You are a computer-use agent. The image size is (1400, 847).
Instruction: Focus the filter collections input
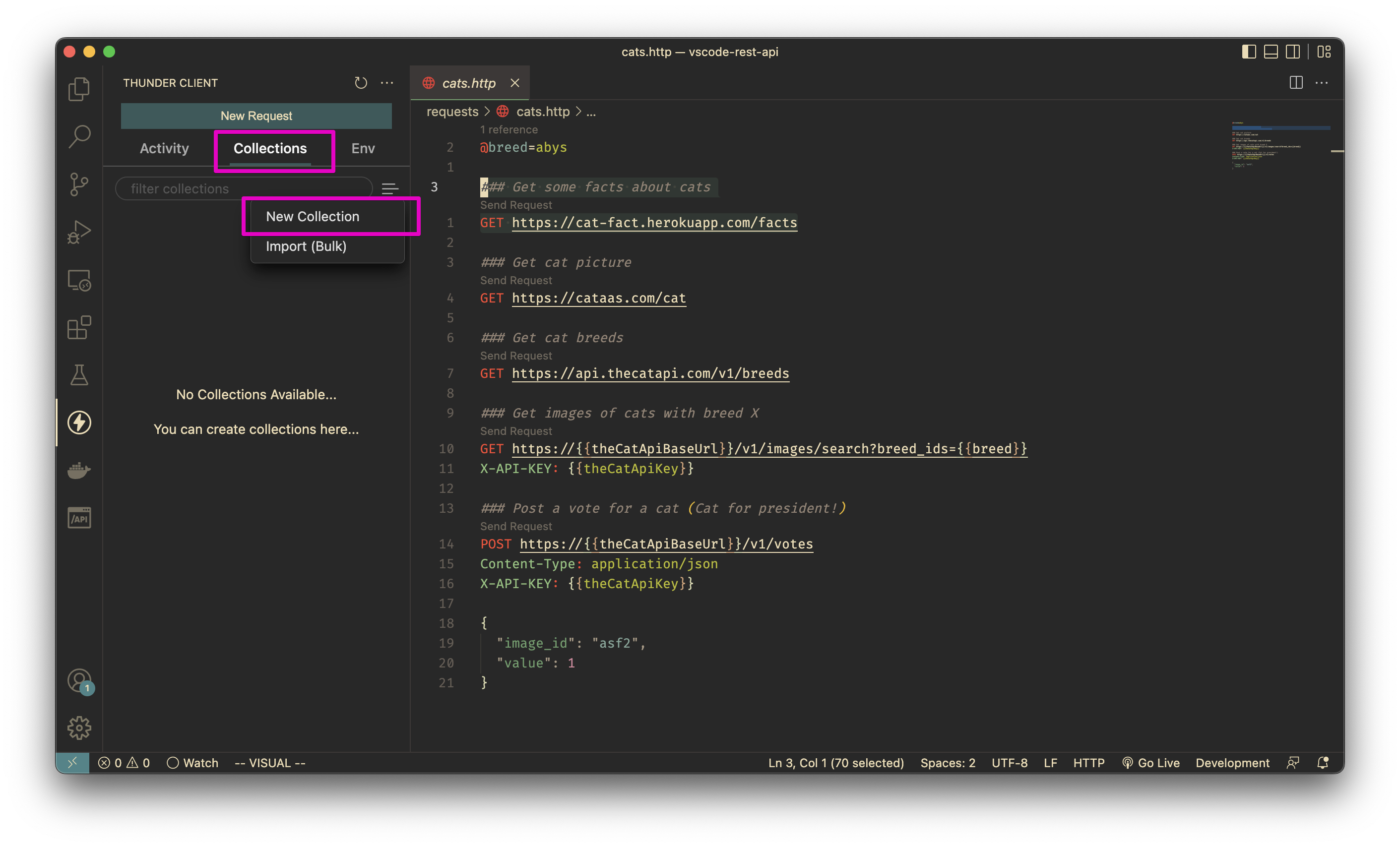coord(244,188)
